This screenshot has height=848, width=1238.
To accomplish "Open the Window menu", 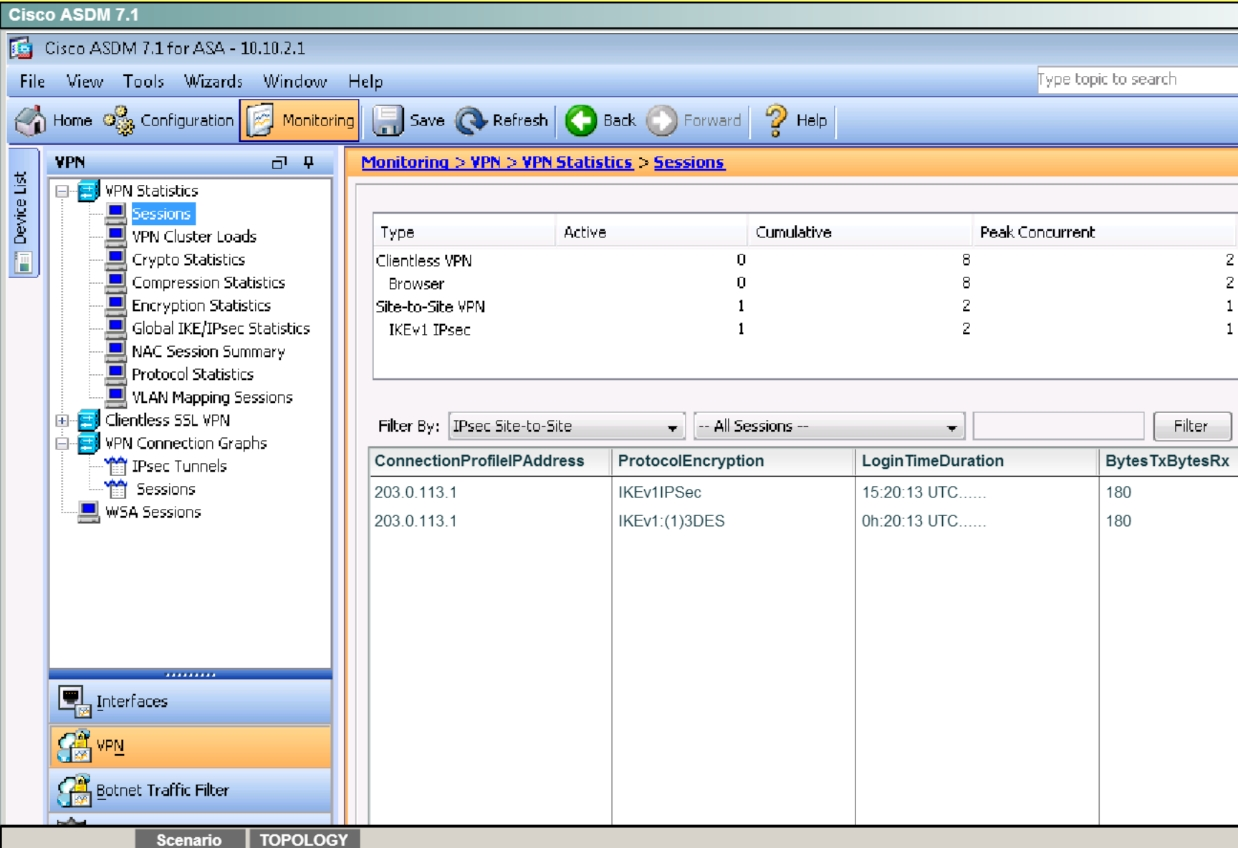I will tap(295, 82).
